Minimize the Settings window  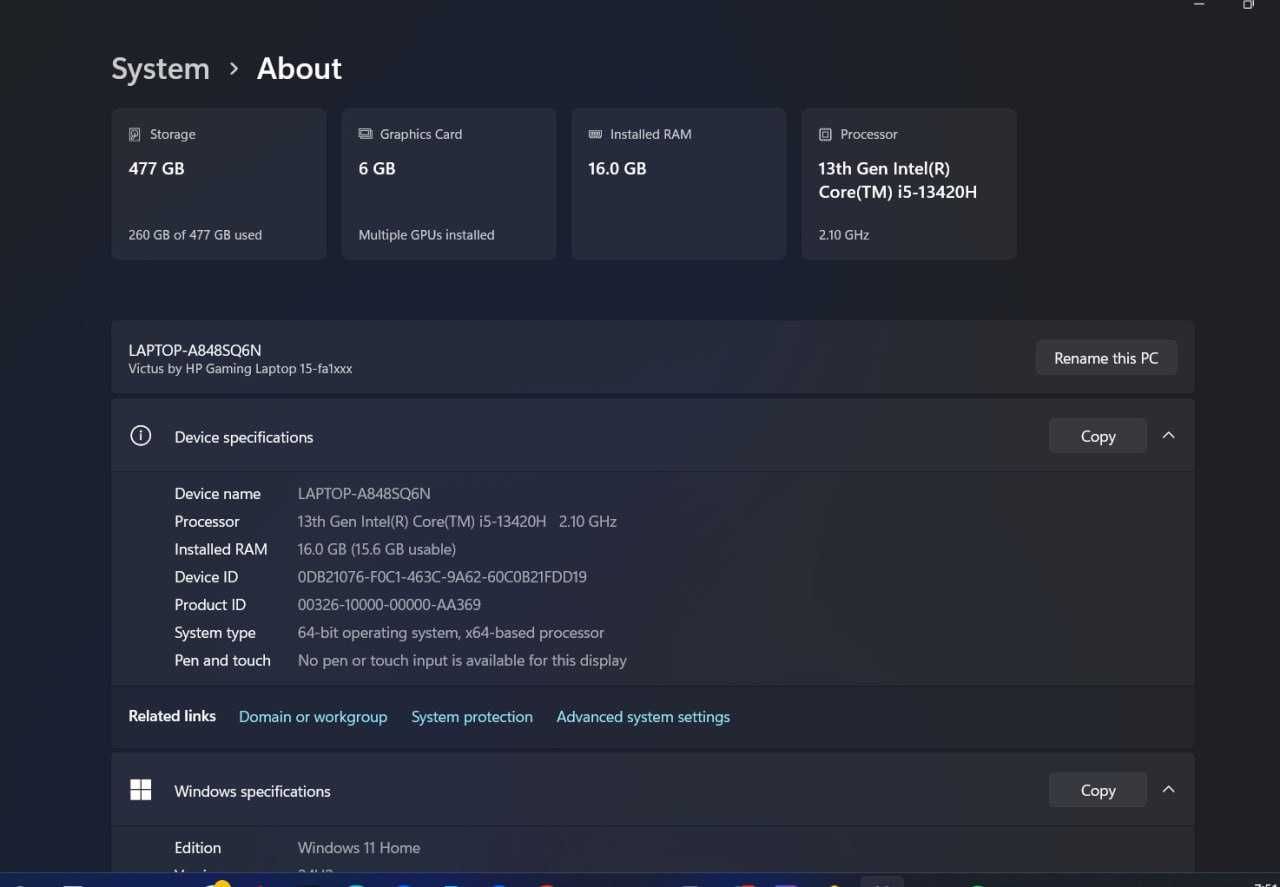1199,5
